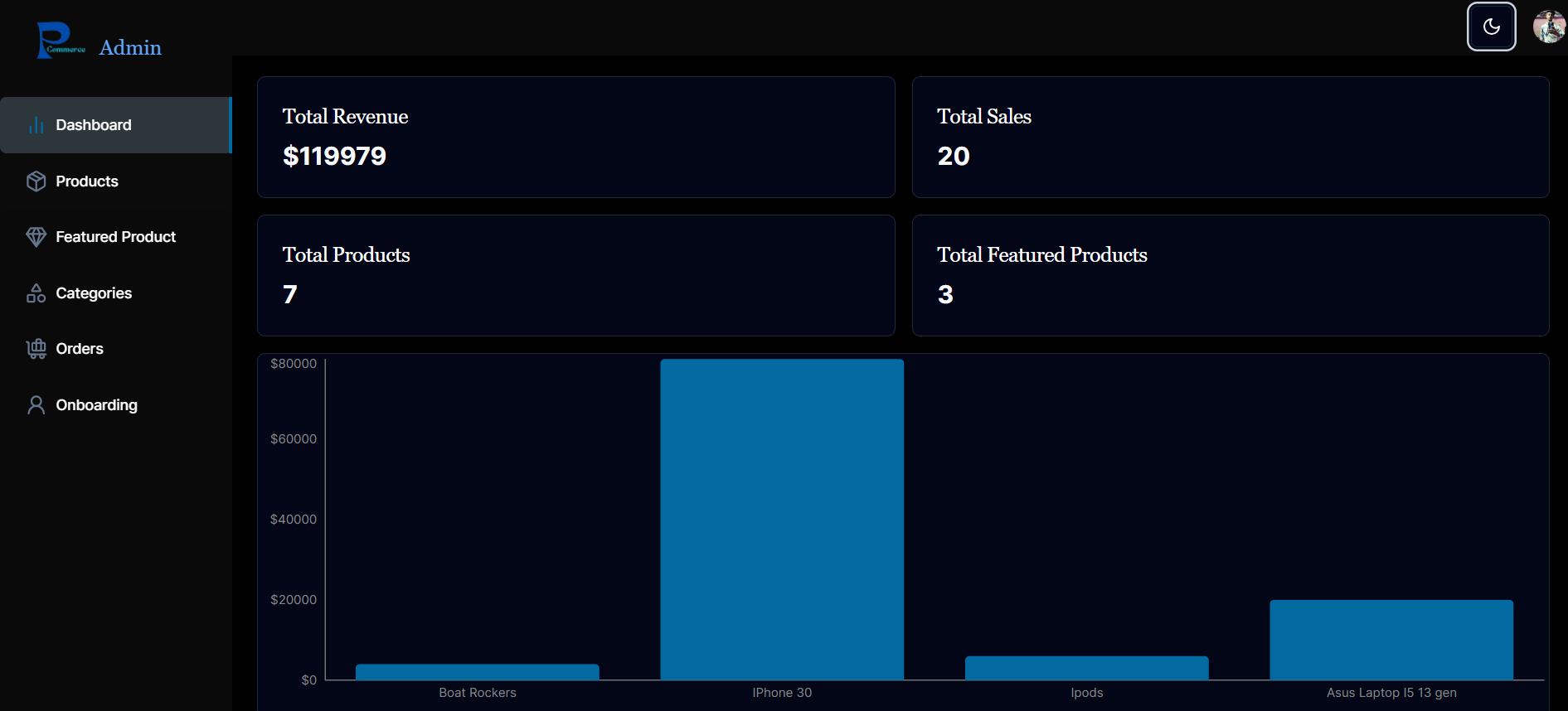Image resolution: width=1568 pixels, height=711 pixels.
Task: Open the Products menu item
Action: point(87,181)
